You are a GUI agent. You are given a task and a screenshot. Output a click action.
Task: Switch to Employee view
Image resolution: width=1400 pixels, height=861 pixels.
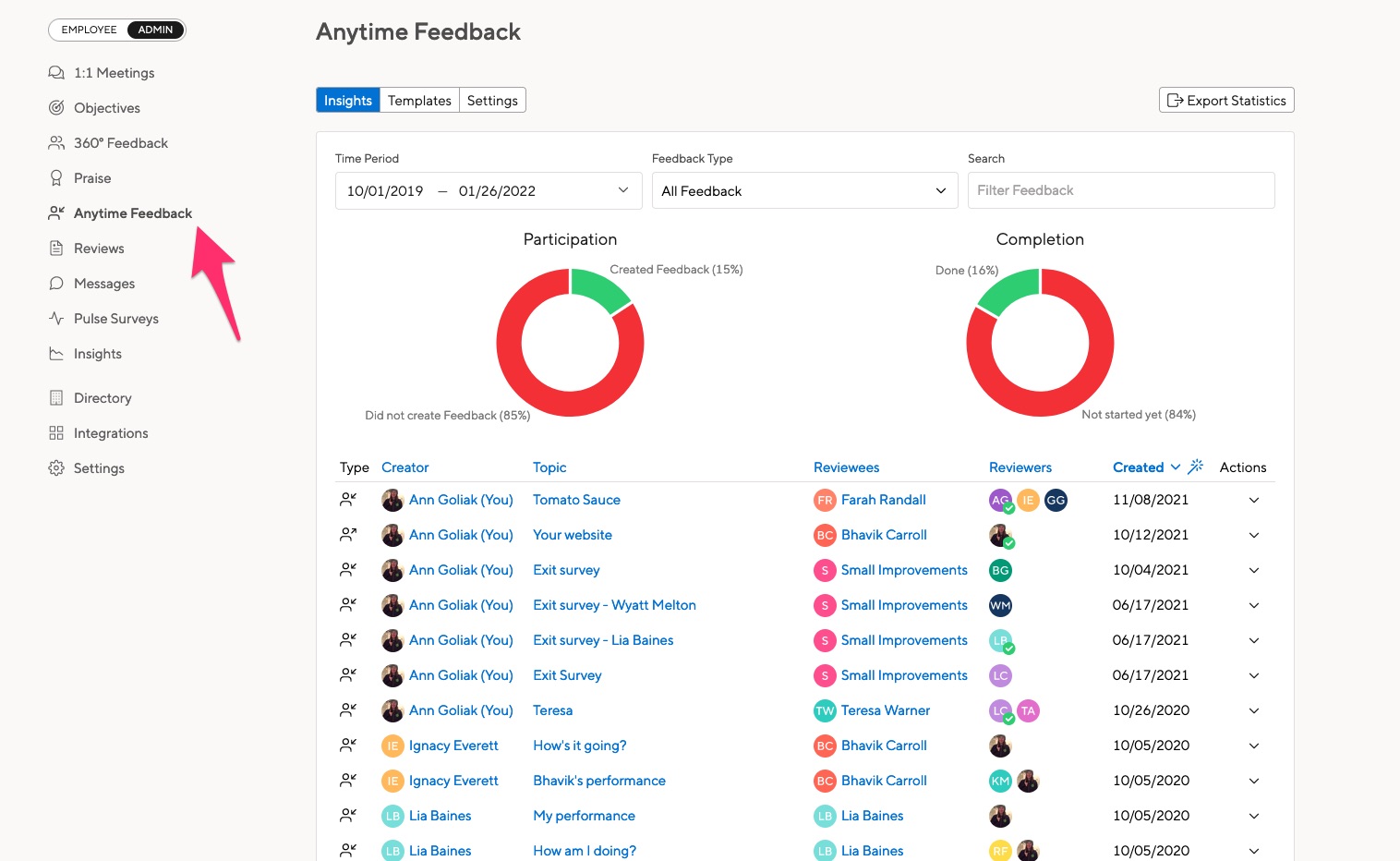[x=90, y=30]
